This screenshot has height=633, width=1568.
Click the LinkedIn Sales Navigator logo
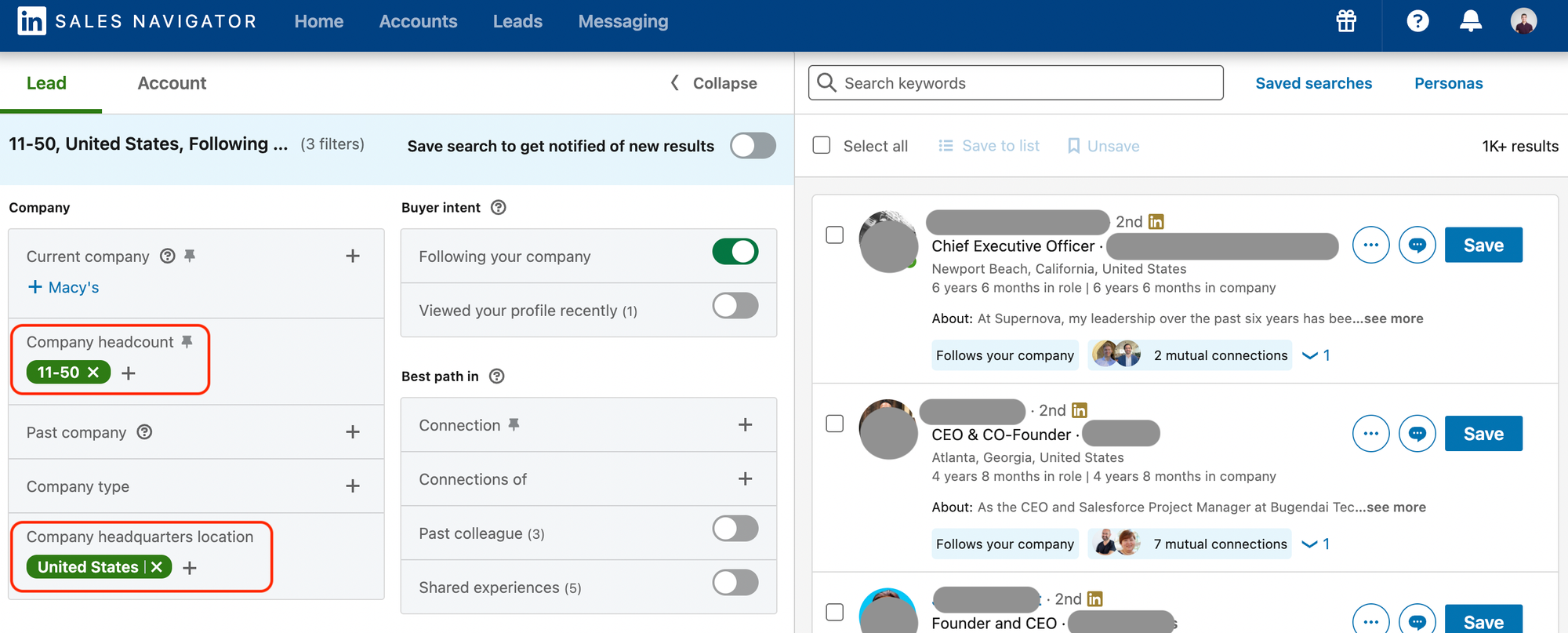pos(138,21)
